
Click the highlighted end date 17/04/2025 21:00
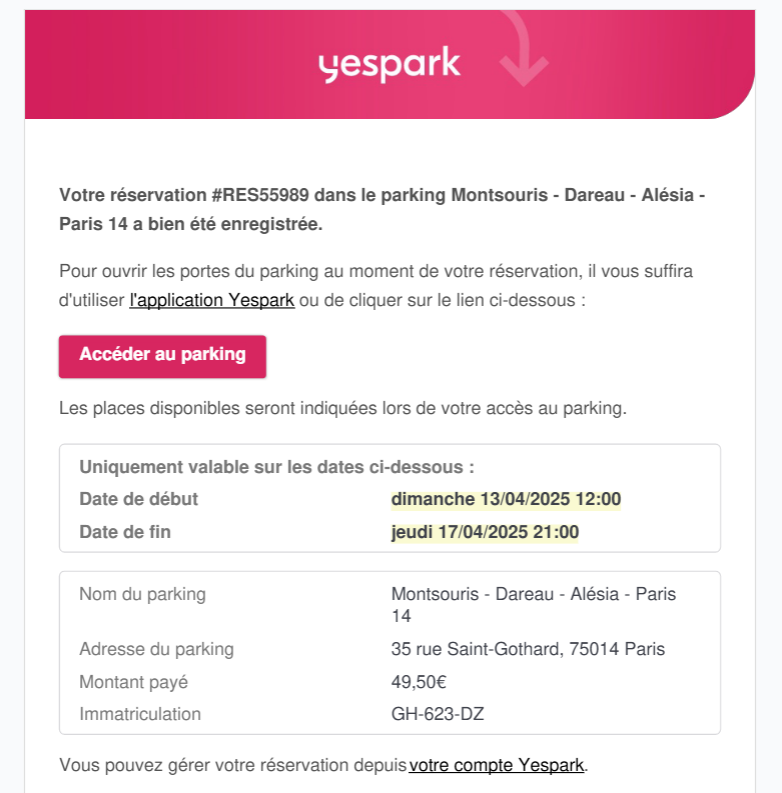click(485, 532)
